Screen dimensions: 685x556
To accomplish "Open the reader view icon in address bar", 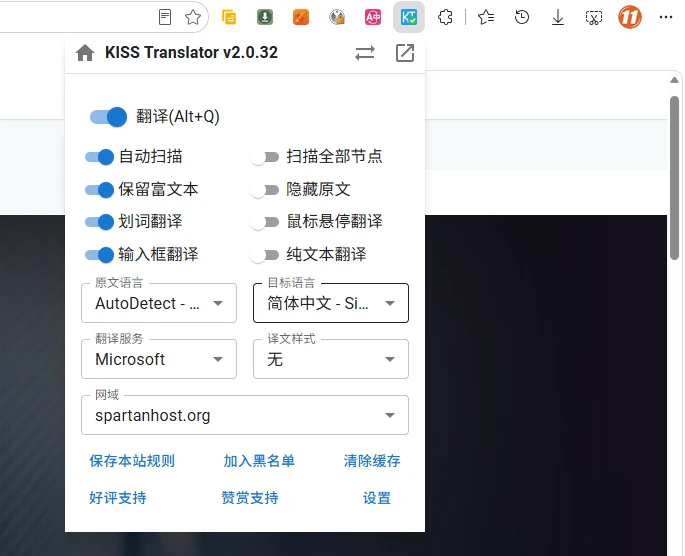I will click(x=165, y=17).
